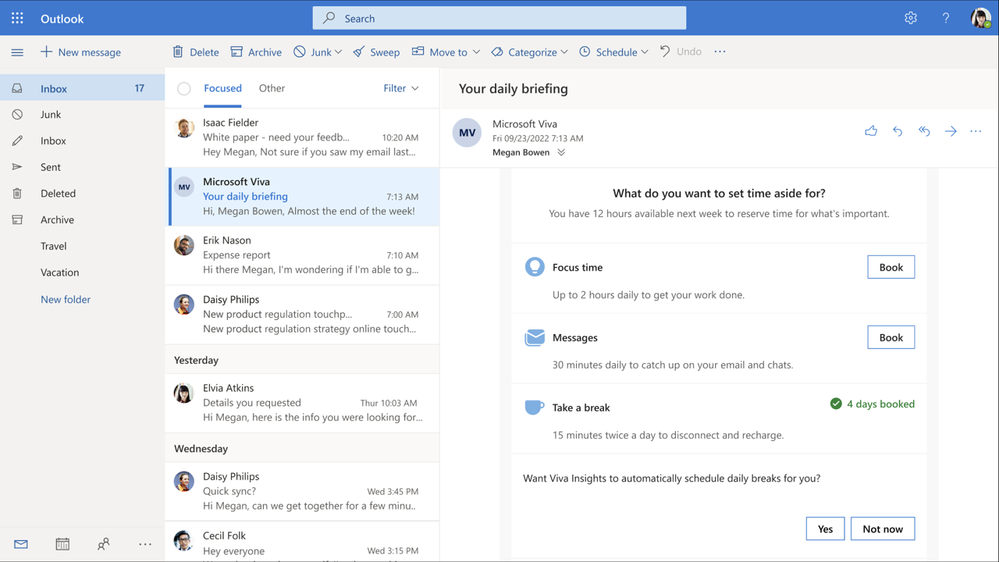This screenshot has width=999, height=562.
Task: Click Not now for daily breaks
Action: (882, 529)
